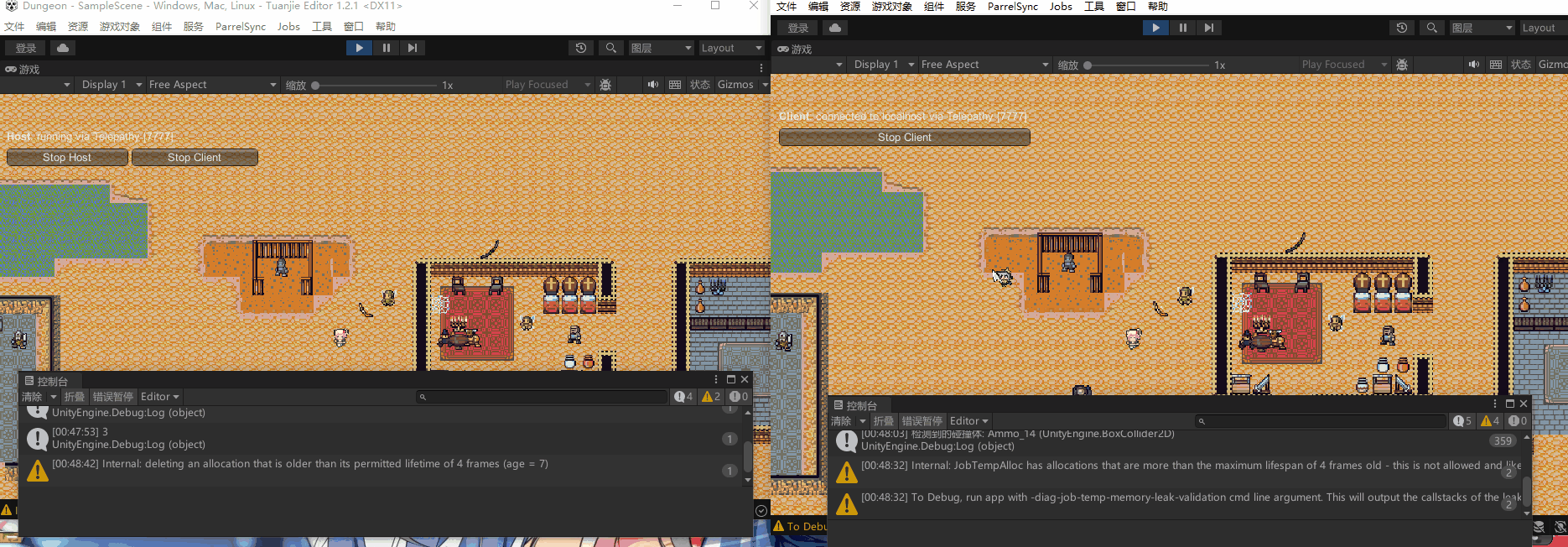This screenshot has height=547, width=1568.
Task: Open undo history in left editor
Action: click(580, 48)
